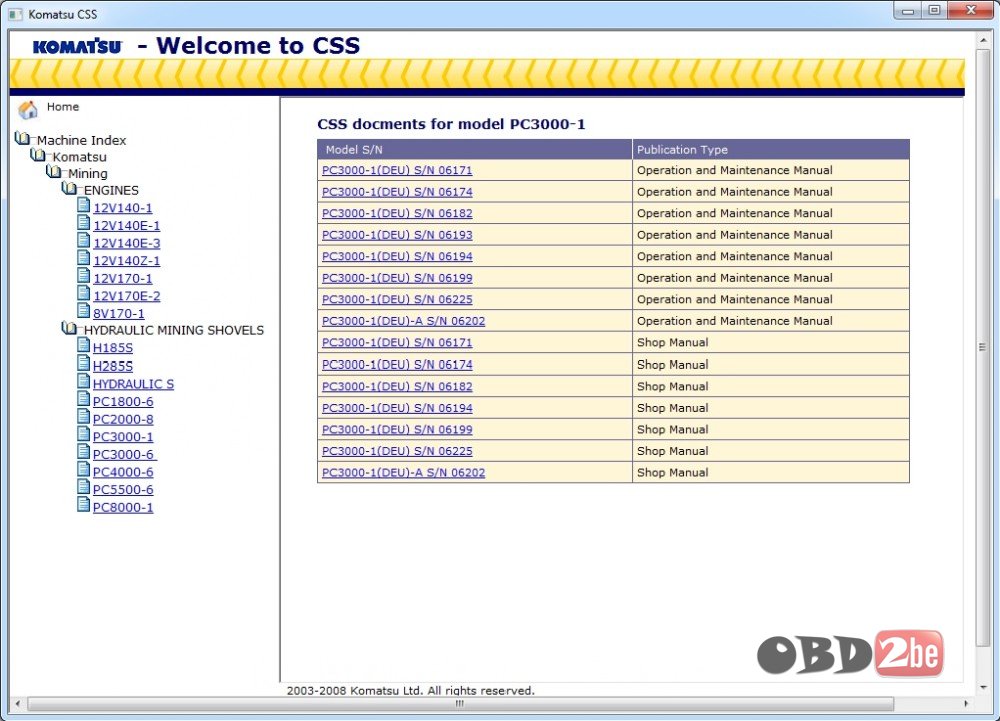This screenshot has width=1000, height=721.
Task: Click the document icon beside PC8000-1
Action: [x=84, y=505]
